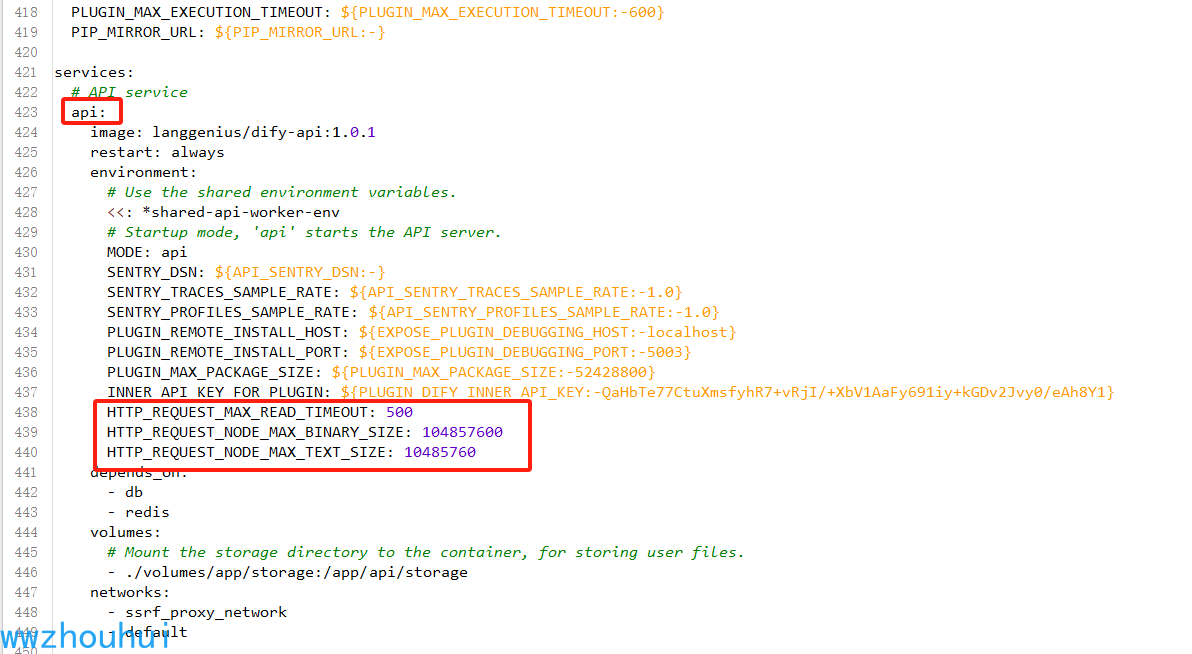This screenshot has width=1192, height=654.
Task: Click the ${PIP_MIRROR_URL:-} value
Action: pyautogui.click(x=300, y=32)
